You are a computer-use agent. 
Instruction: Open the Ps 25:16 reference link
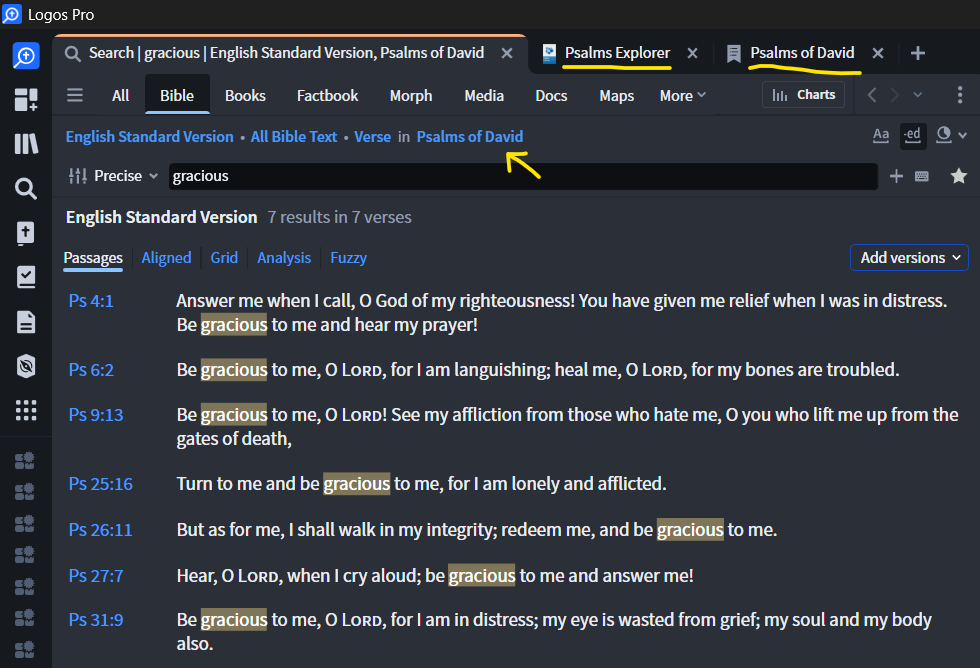pos(100,484)
